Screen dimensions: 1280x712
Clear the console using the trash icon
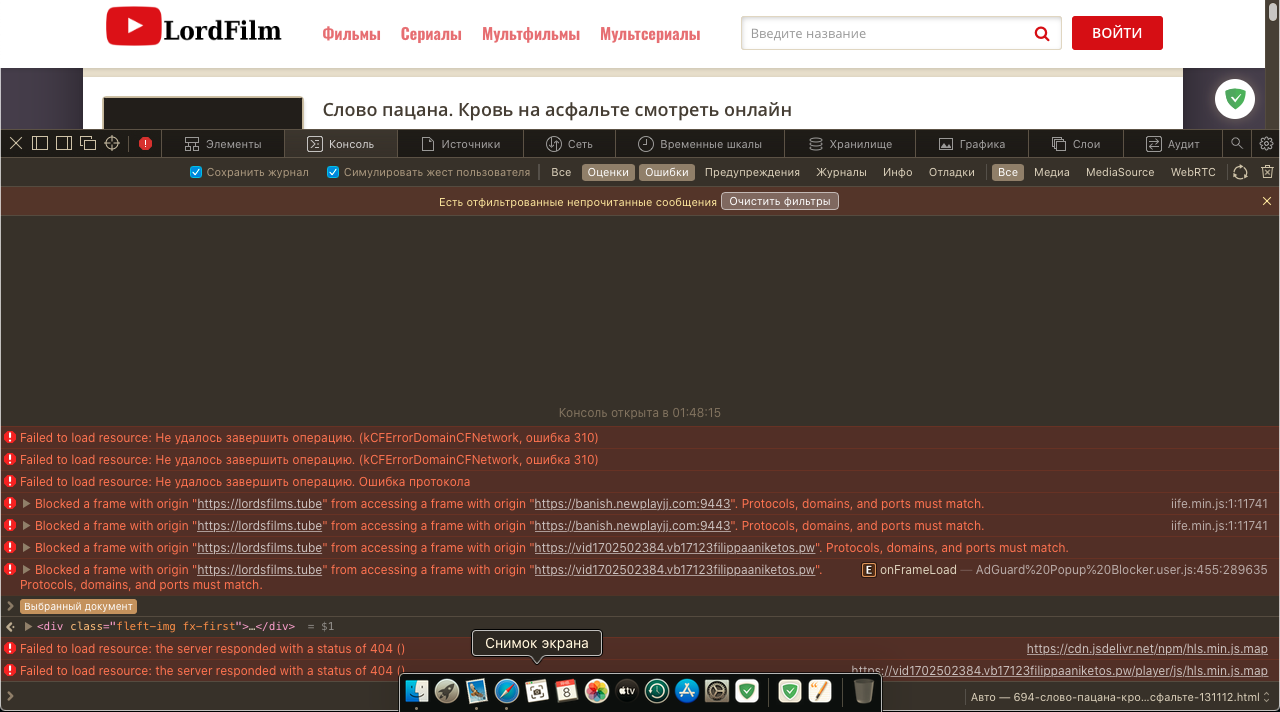click(x=1266, y=171)
